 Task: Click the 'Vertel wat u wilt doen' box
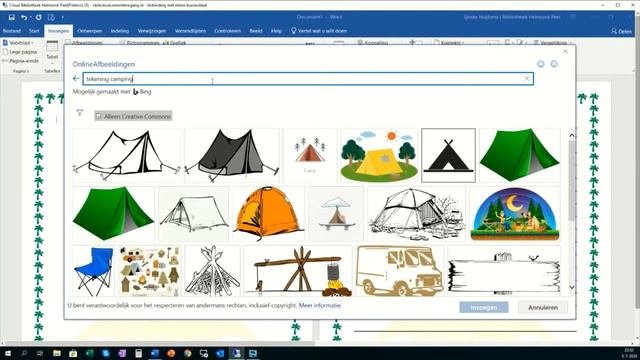(x=319, y=31)
